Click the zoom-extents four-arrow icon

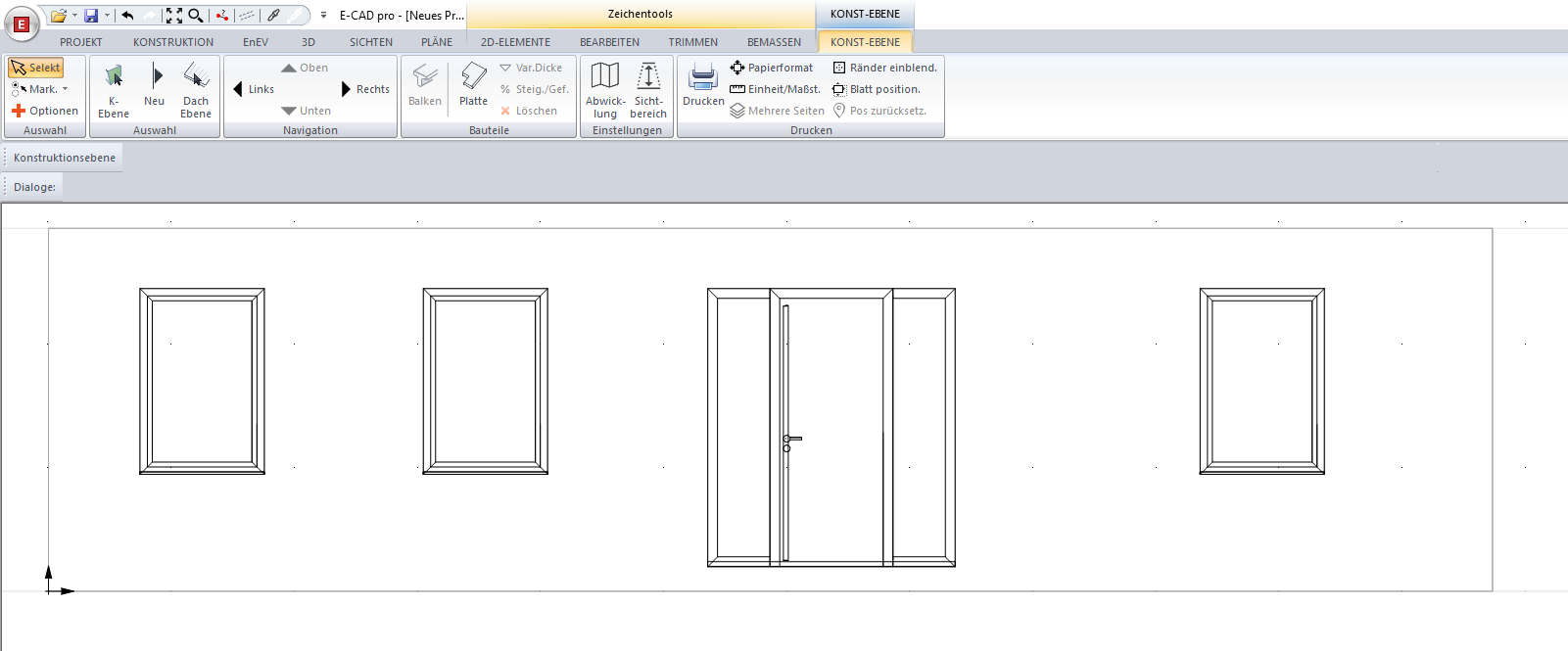coord(173,16)
